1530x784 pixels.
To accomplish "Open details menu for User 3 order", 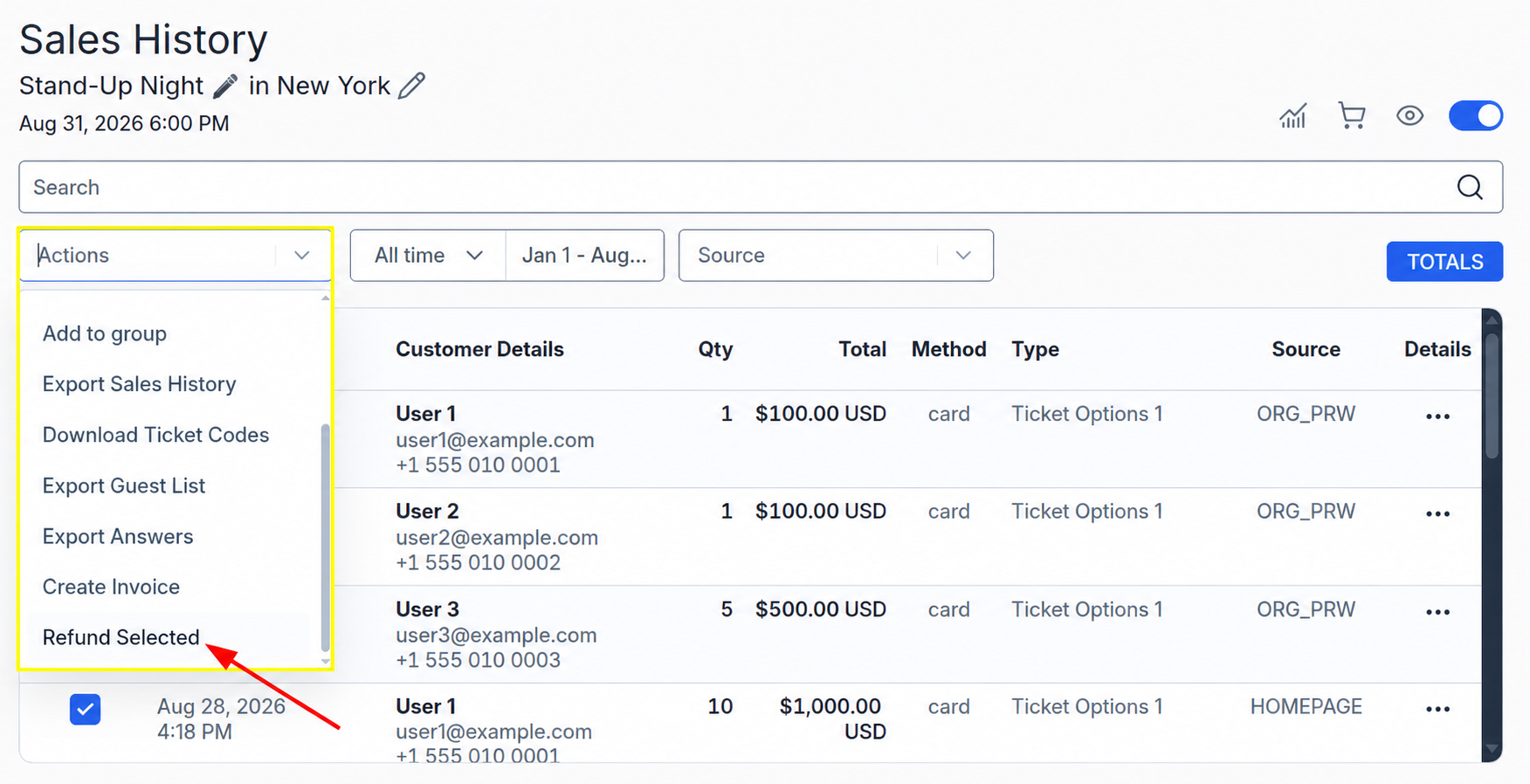I will pos(1437,612).
